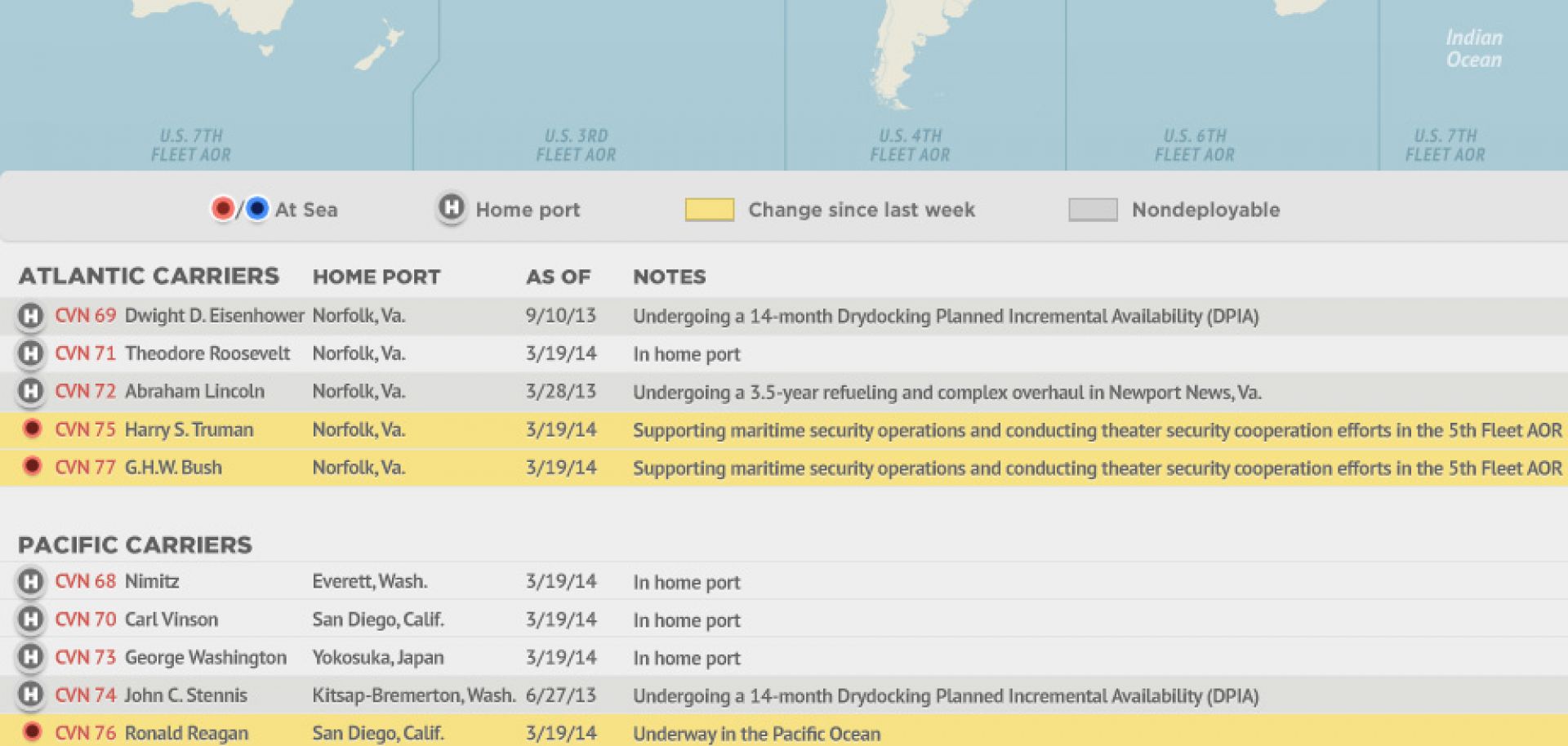The image size is (1568, 746).
Task: Click home port icon for CVN 68 Nimitz
Action: click(x=30, y=582)
